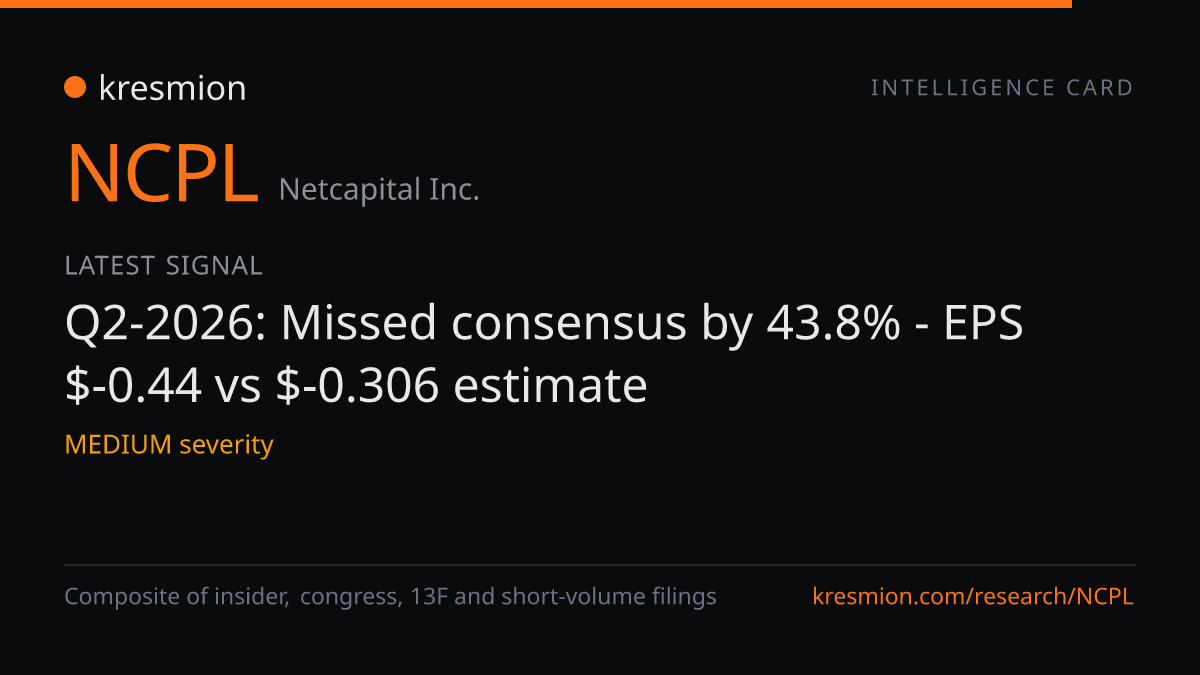
Task: Click the '43.8%' figure in the headline
Action: click(x=834, y=324)
